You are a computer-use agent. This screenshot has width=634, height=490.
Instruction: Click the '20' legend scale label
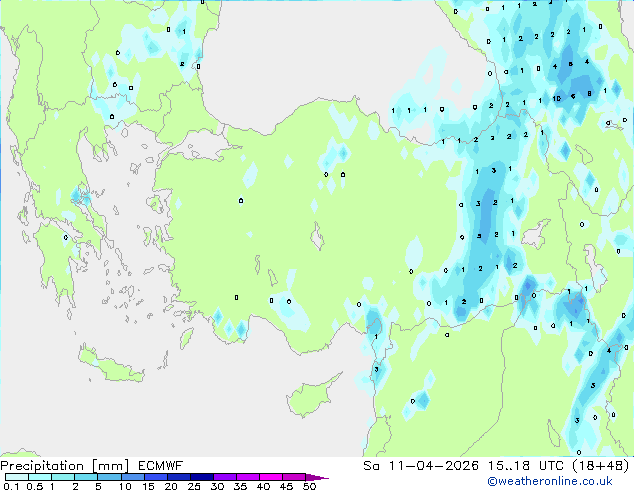pos(171,486)
